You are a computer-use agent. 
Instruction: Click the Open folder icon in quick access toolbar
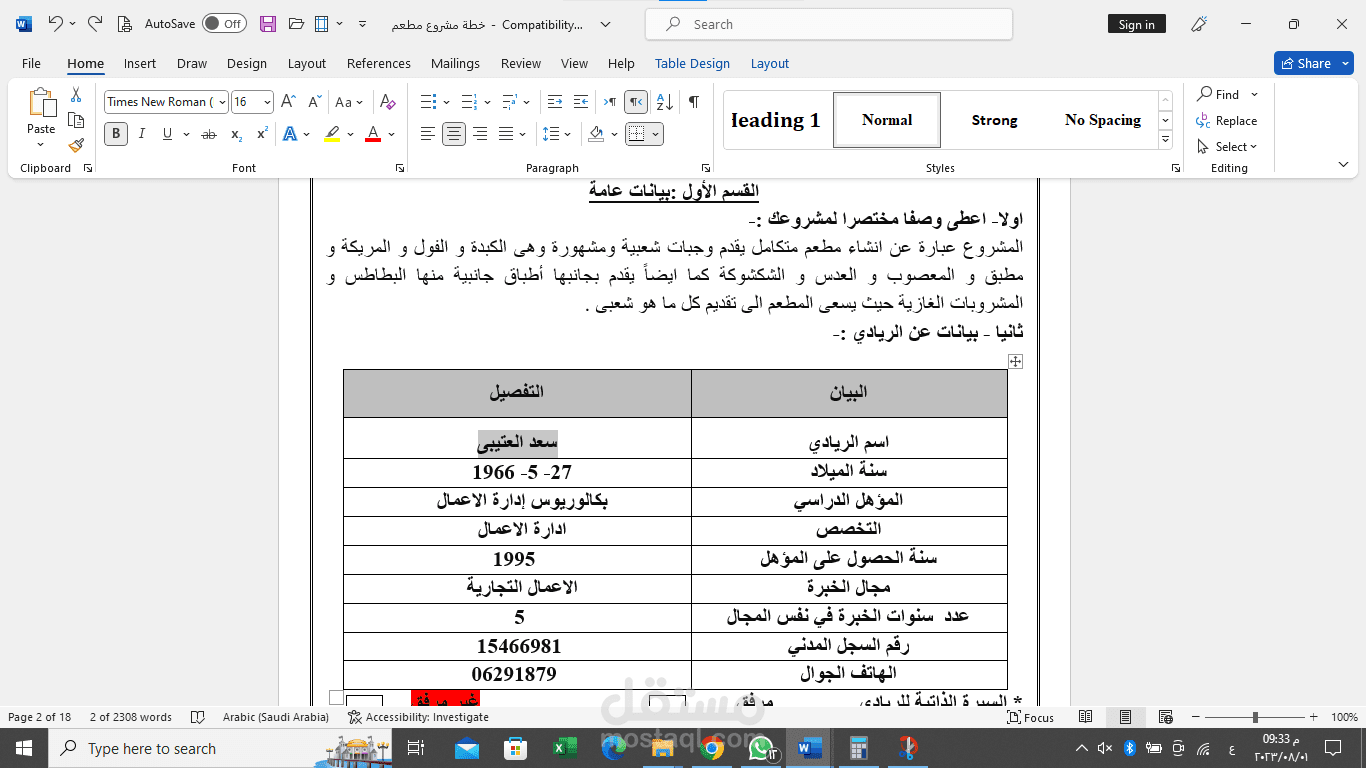tap(296, 24)
